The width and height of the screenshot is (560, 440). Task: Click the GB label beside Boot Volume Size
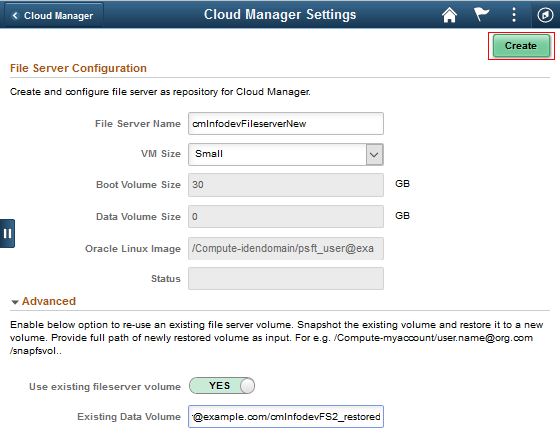point(402,184)
